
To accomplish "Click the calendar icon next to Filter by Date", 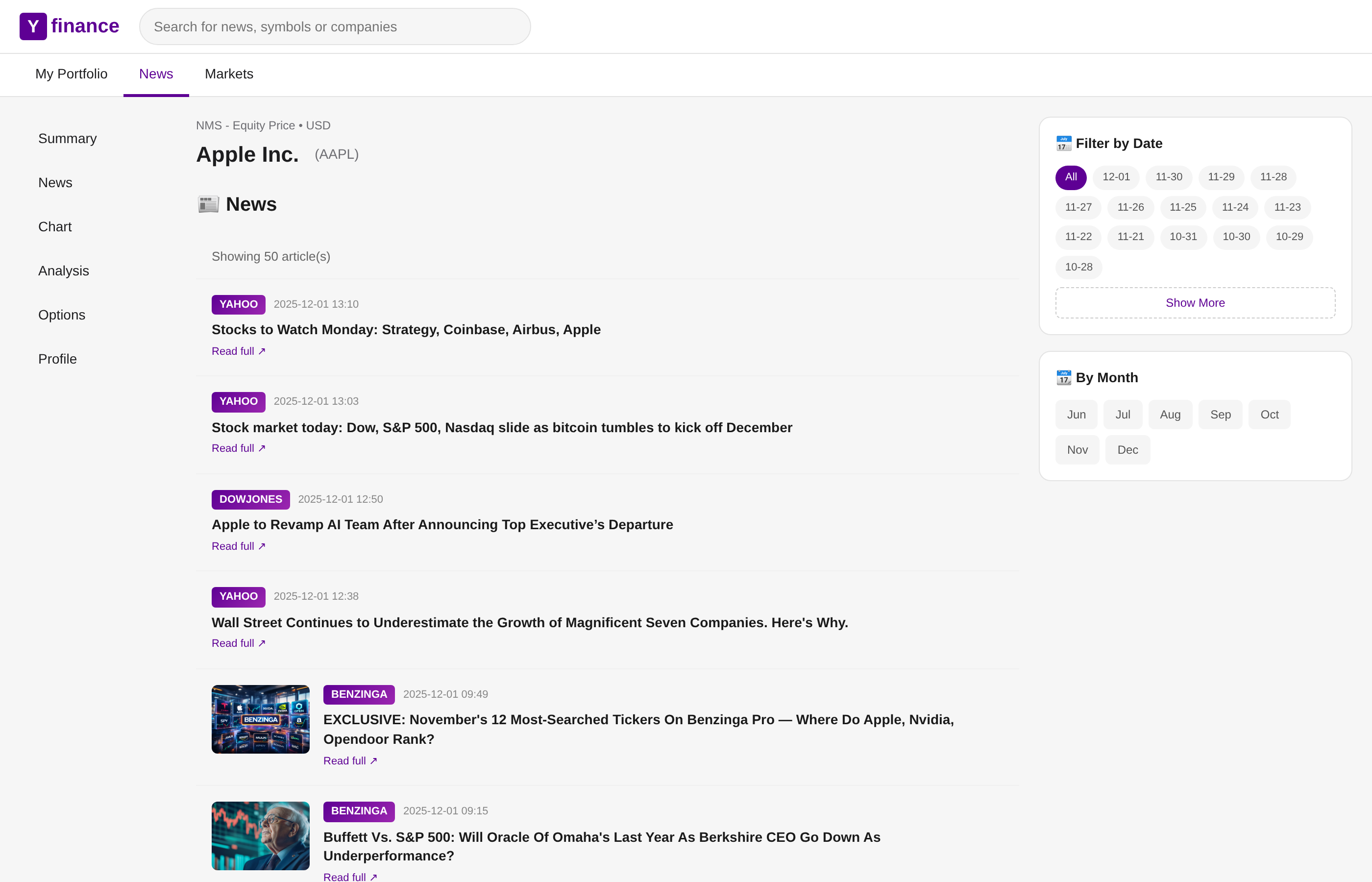I will [1063, 143].
